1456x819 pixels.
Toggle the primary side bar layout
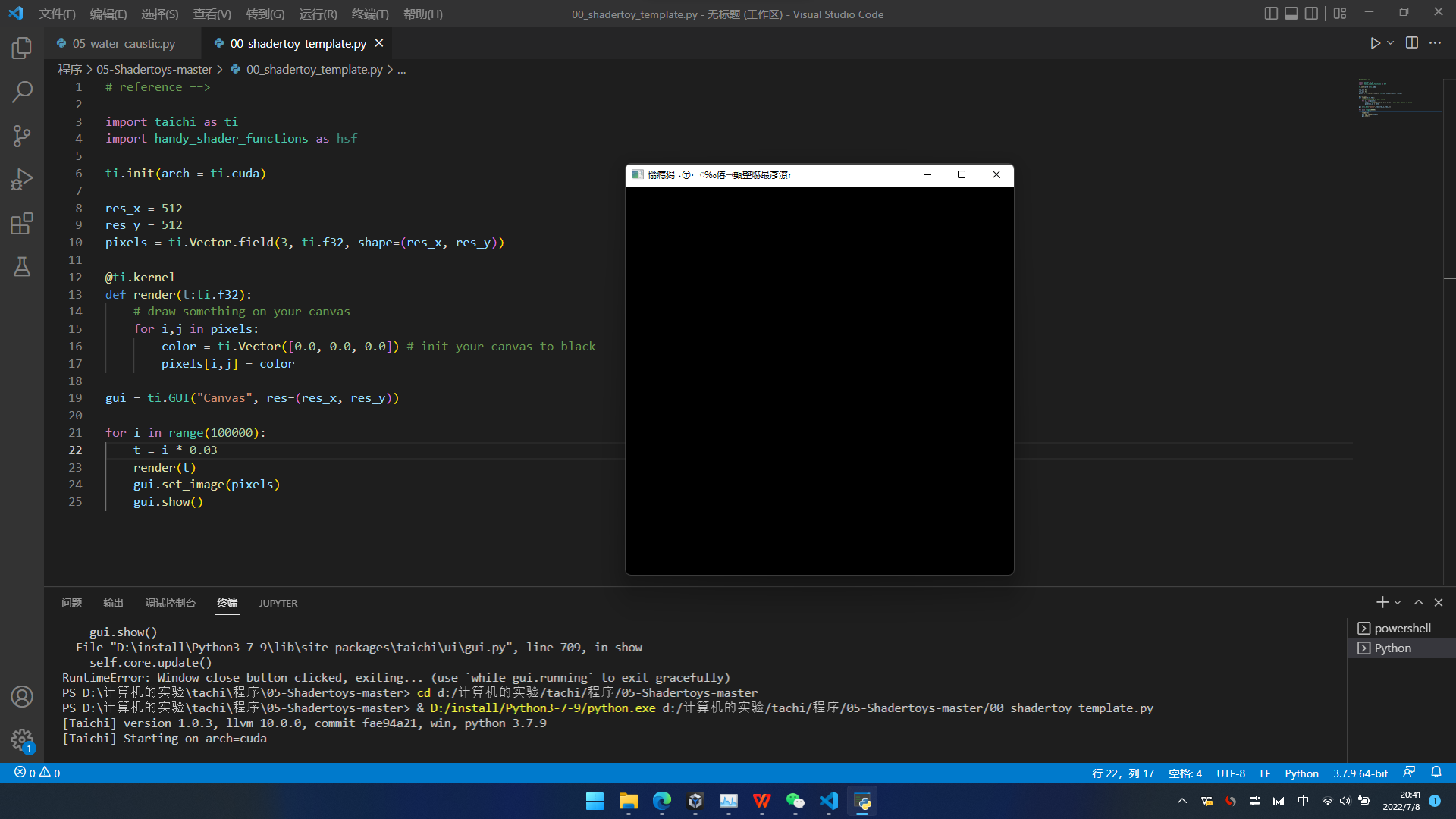pos(1271,14)
